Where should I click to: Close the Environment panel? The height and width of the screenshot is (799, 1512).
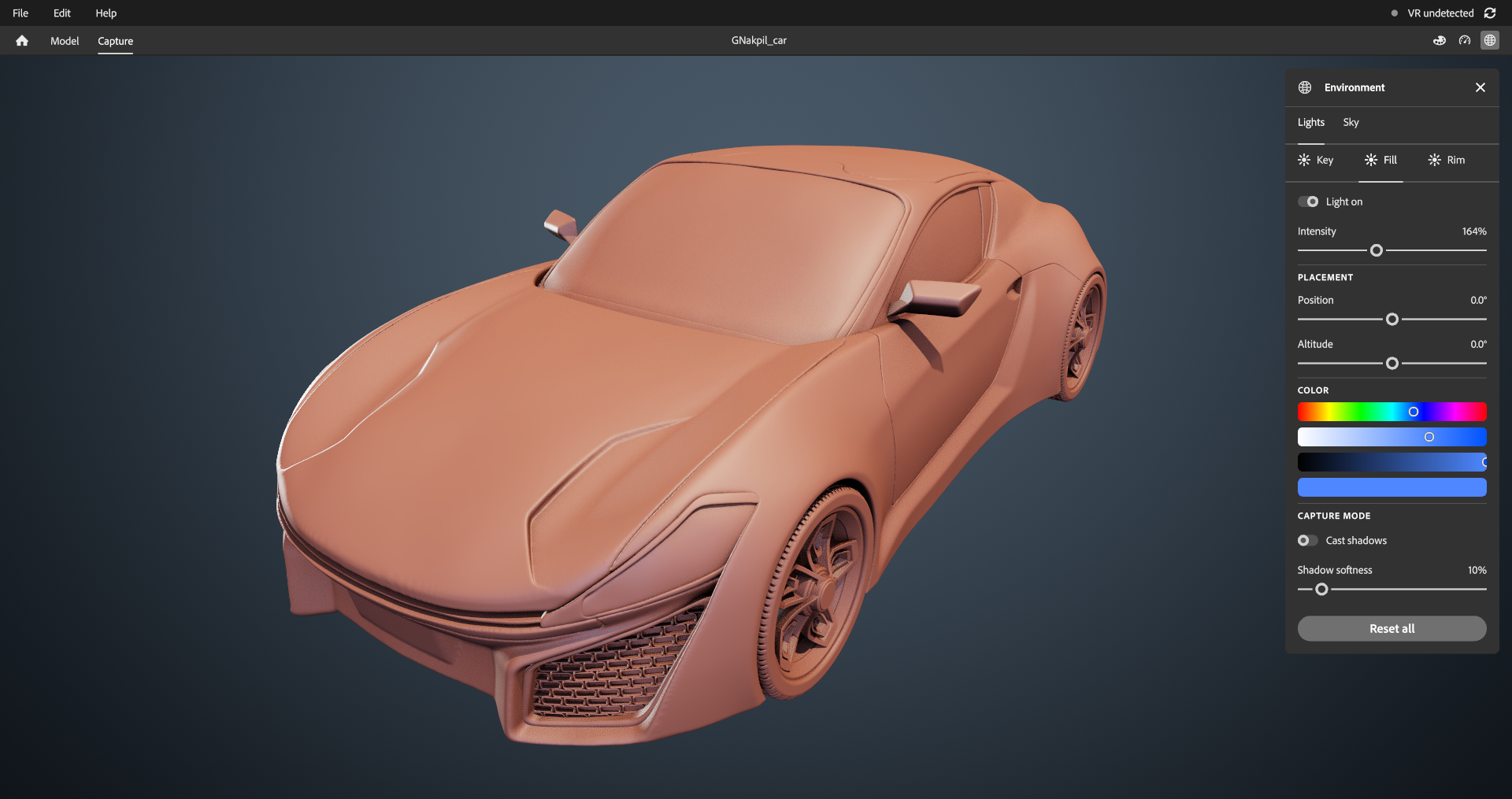pos(1480,87)
